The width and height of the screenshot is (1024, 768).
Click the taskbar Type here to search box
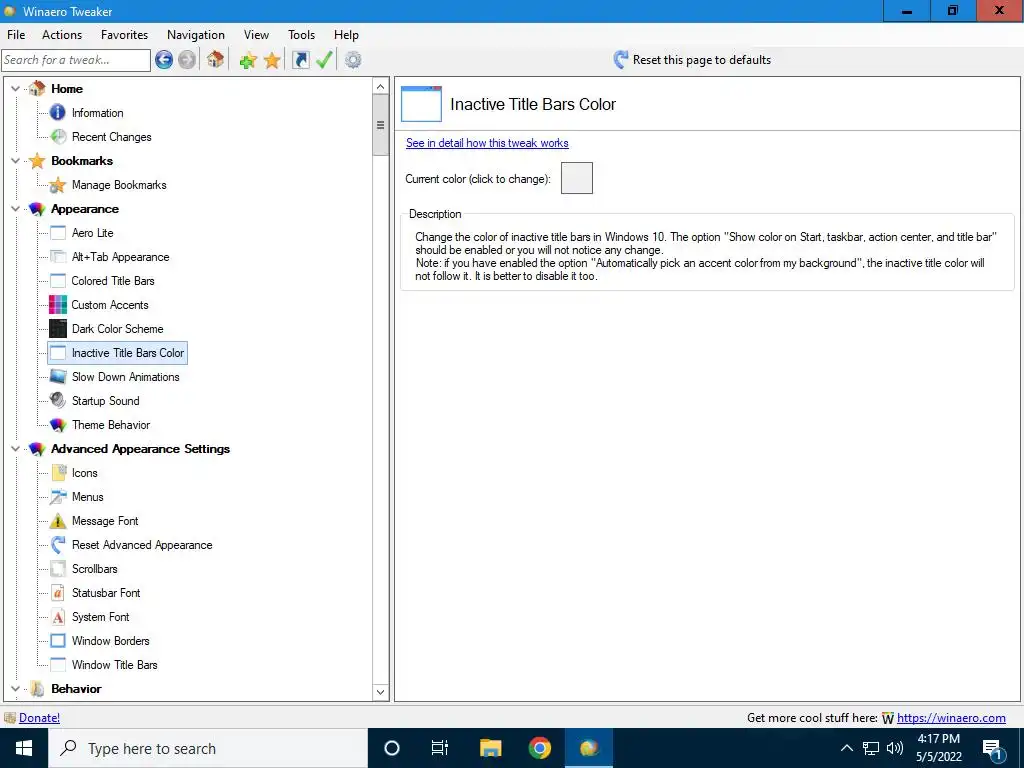coord(208,748)
